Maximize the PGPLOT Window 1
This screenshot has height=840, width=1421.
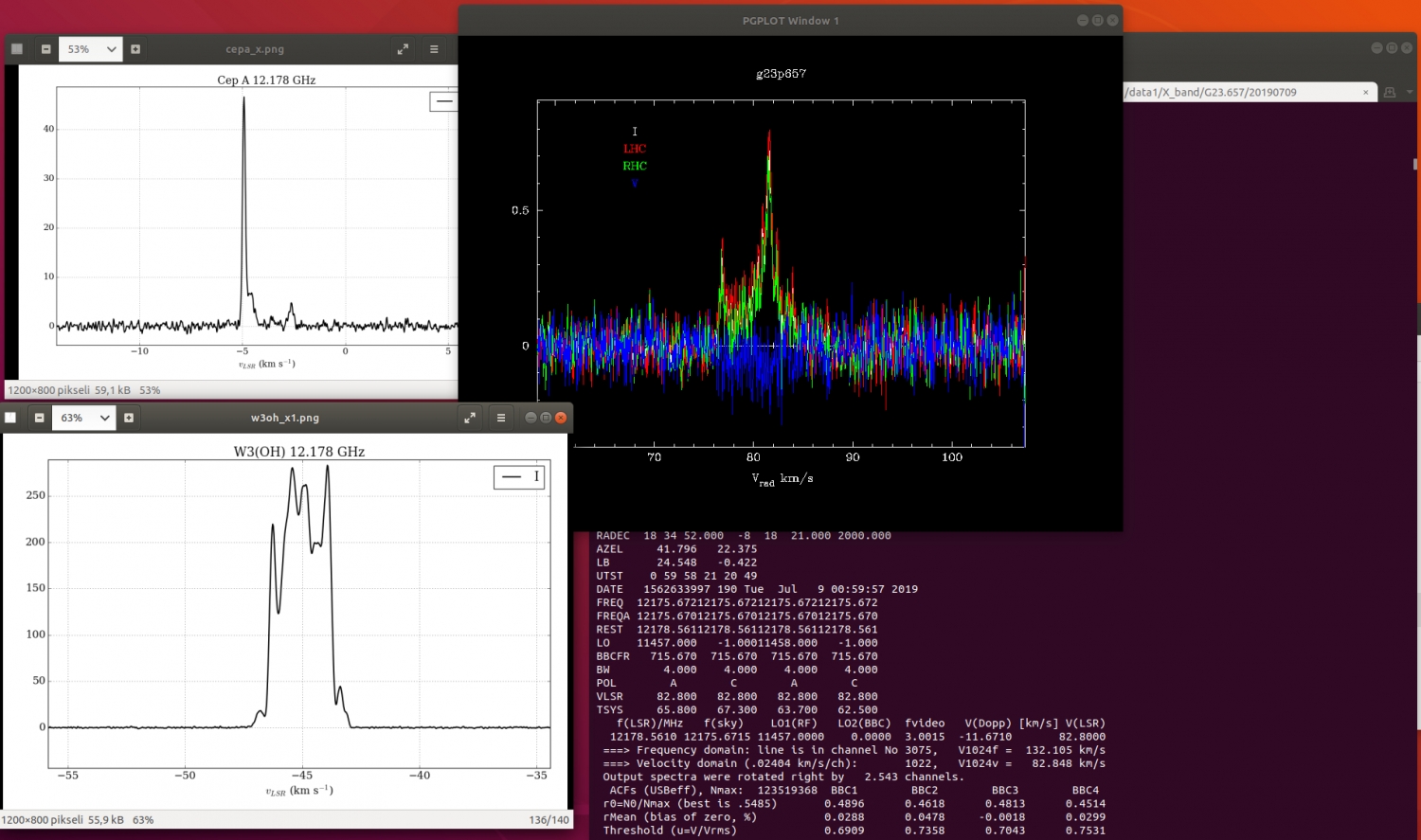(x=1097, y=21)
